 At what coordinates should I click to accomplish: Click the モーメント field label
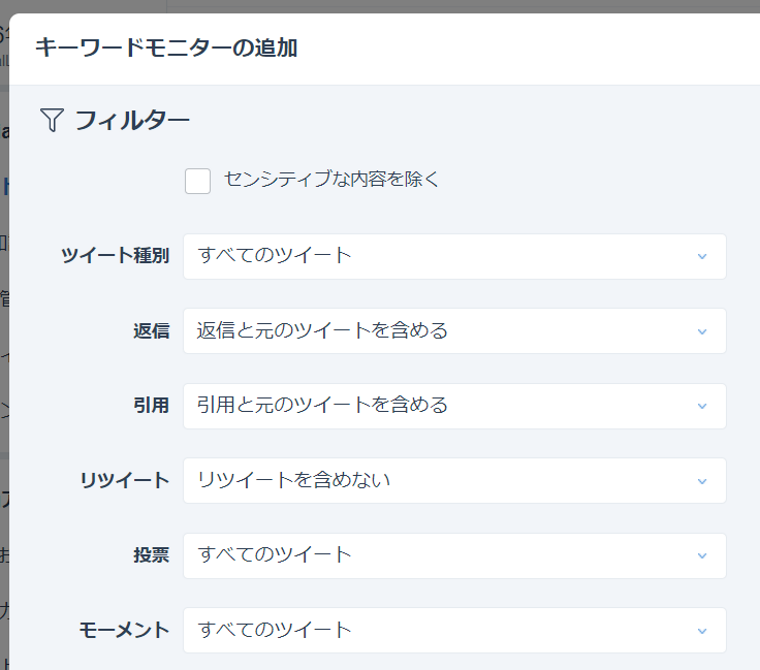click(125, 630)
